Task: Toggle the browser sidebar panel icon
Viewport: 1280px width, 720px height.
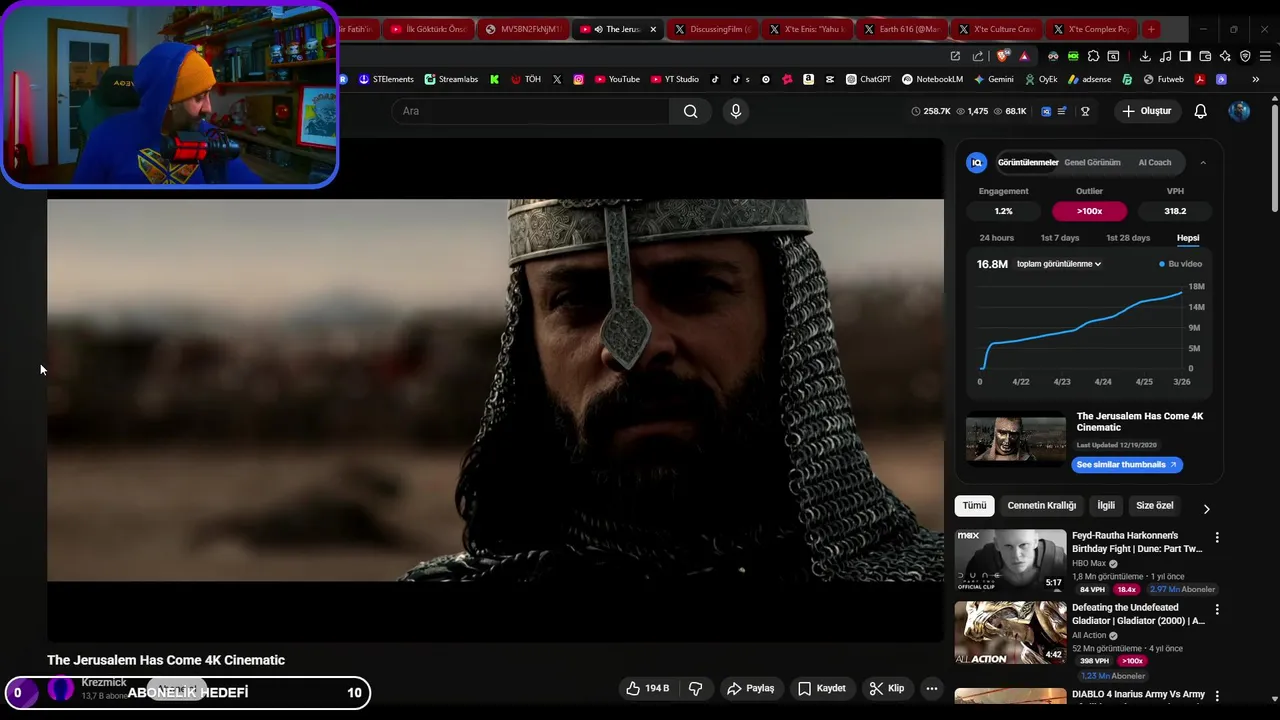Action: click(x=1185, y=56)
